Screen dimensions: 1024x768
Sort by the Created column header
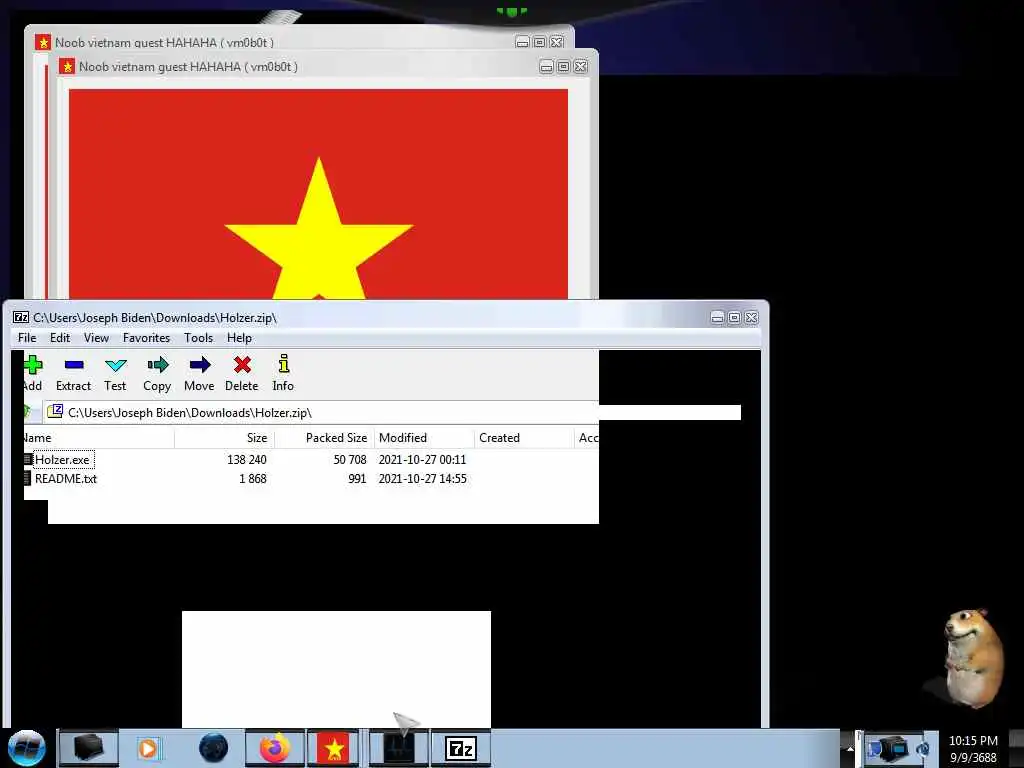tap(524, 438)
